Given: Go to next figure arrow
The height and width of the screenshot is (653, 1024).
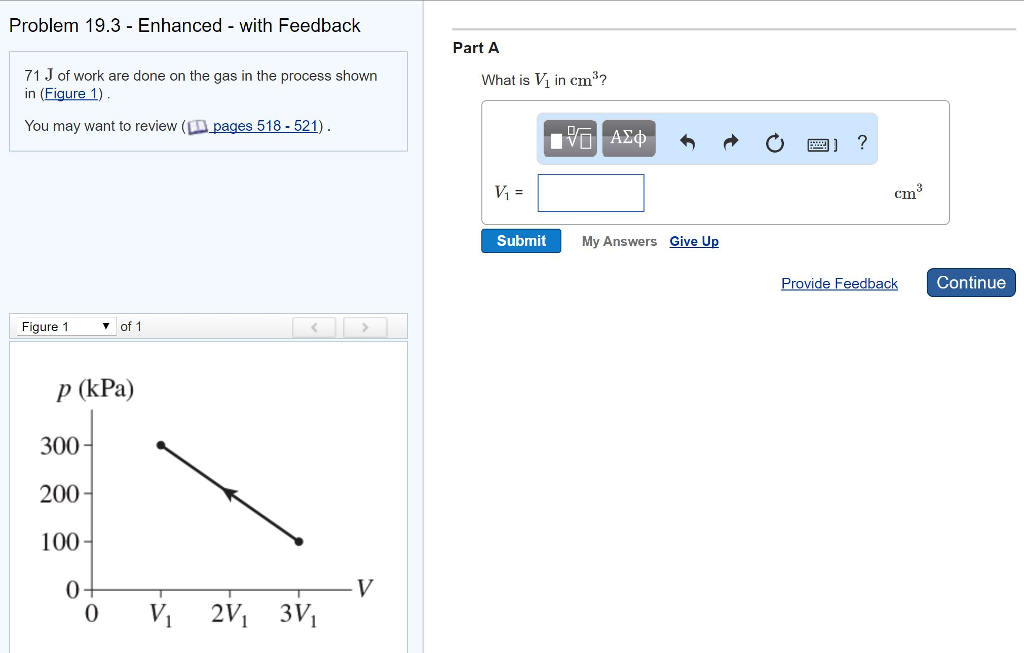Looking at the screenshot, I should 365,327.
